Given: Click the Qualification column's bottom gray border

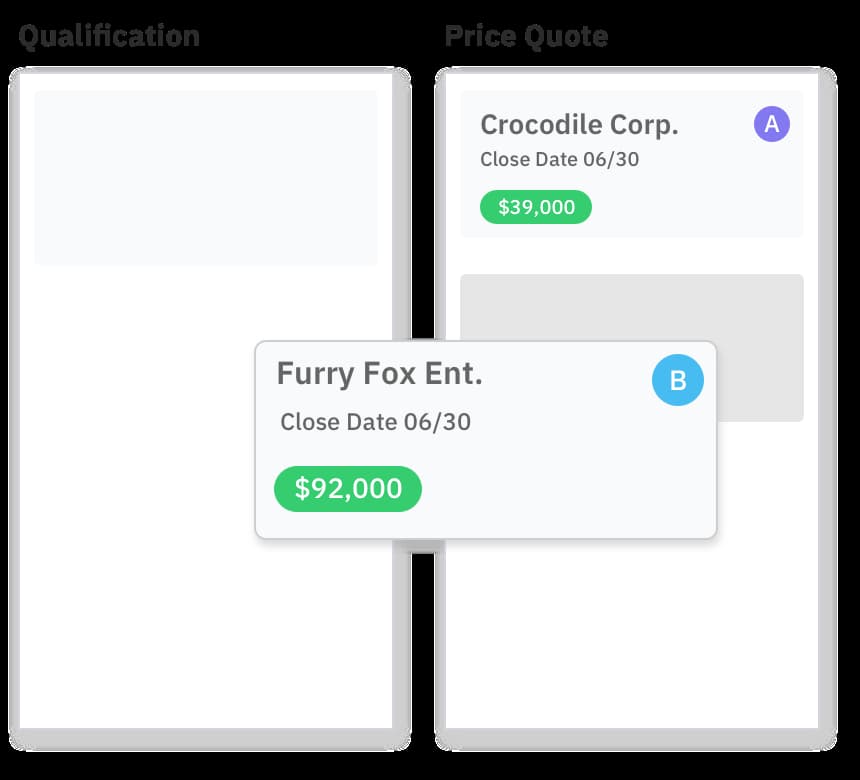Looking at the screenshot, I should pyautogui.click(x=206, y=739).
